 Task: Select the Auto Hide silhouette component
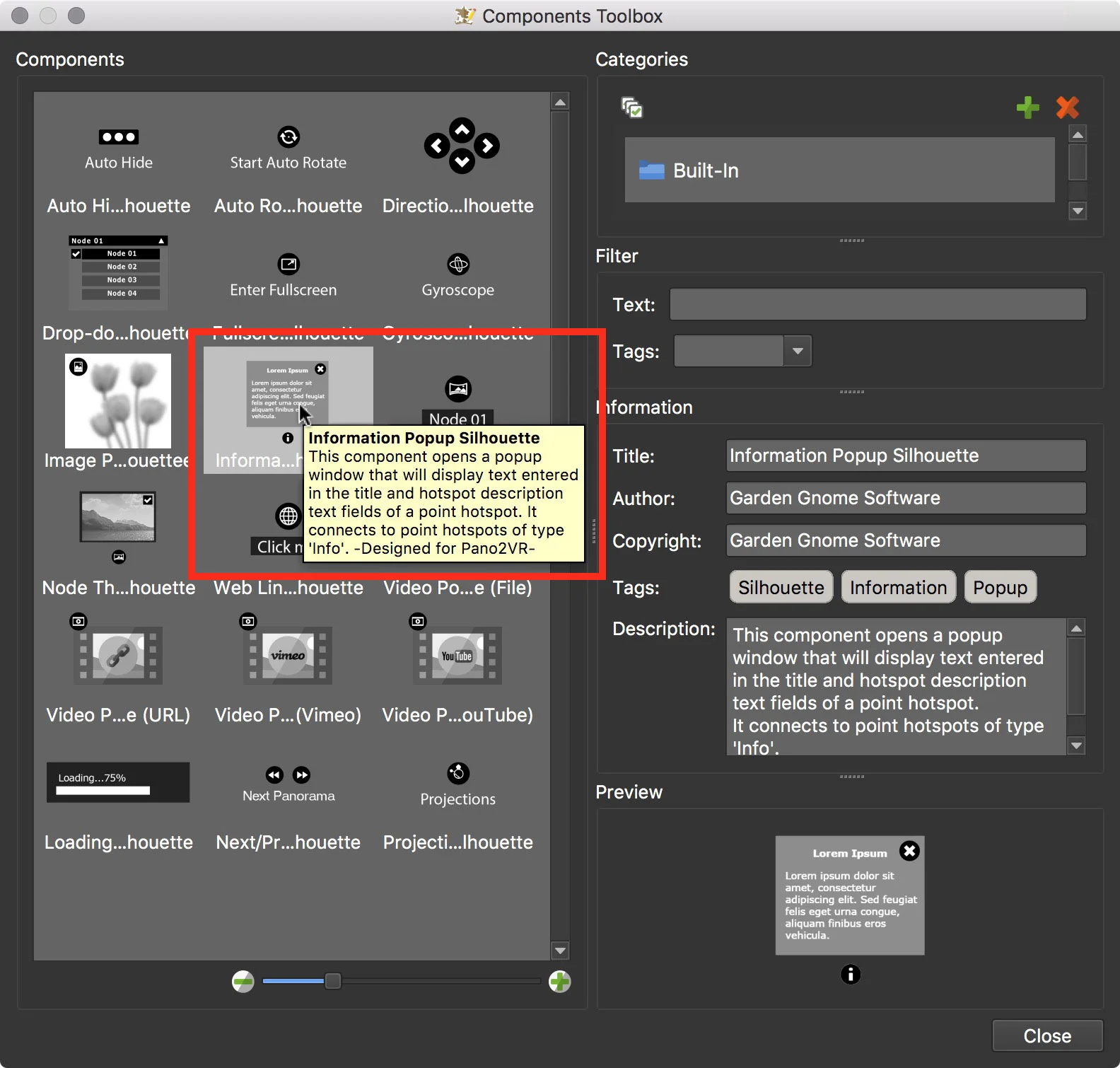pyautogui.click(x=119, y=149)
